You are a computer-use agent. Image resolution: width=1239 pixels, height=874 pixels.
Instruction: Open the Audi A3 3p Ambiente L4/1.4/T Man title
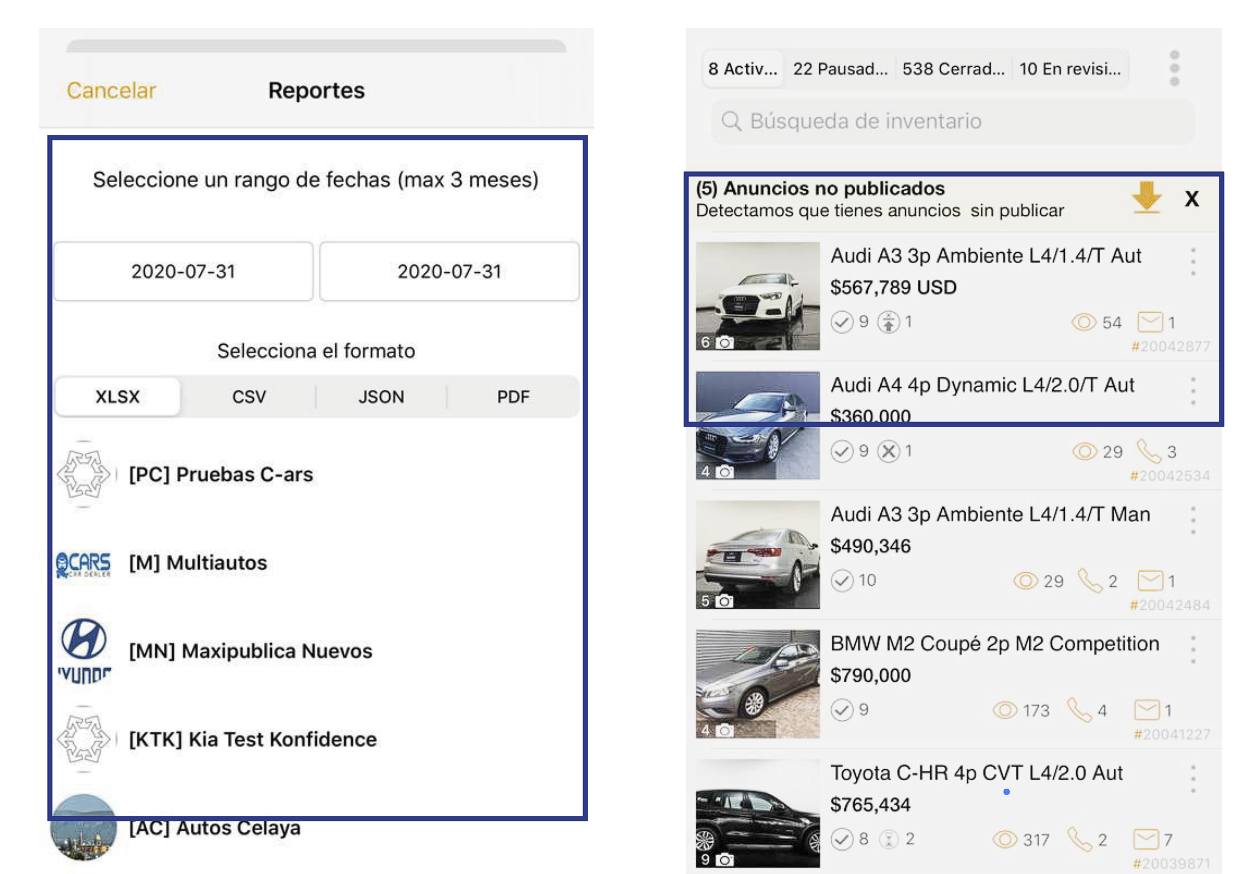(990, 514)
